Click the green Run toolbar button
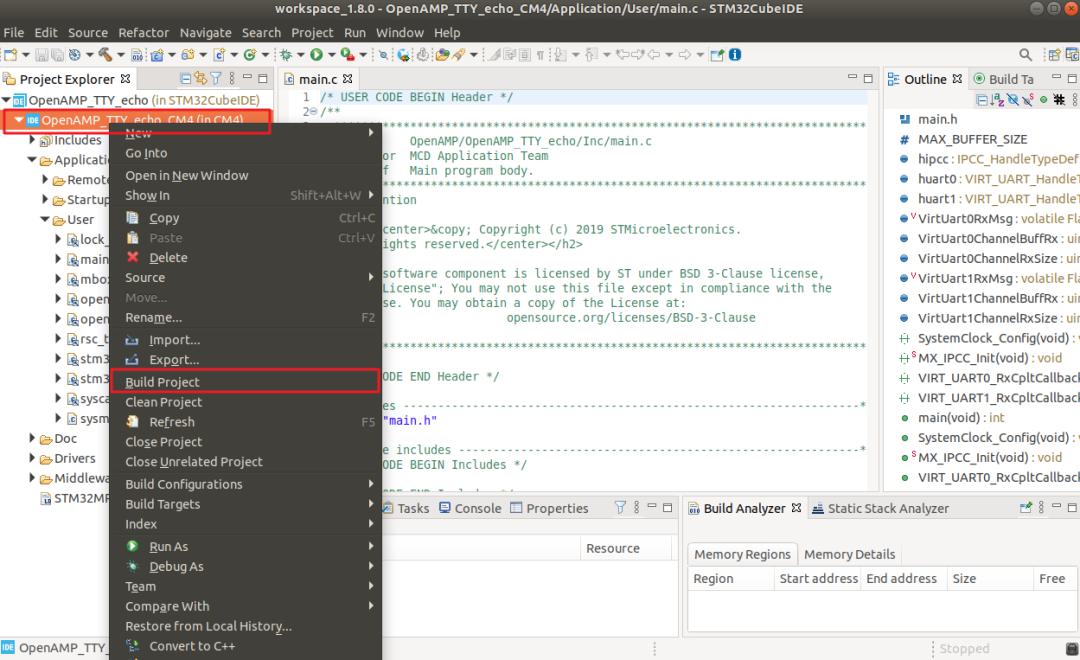 pos(316,54)
